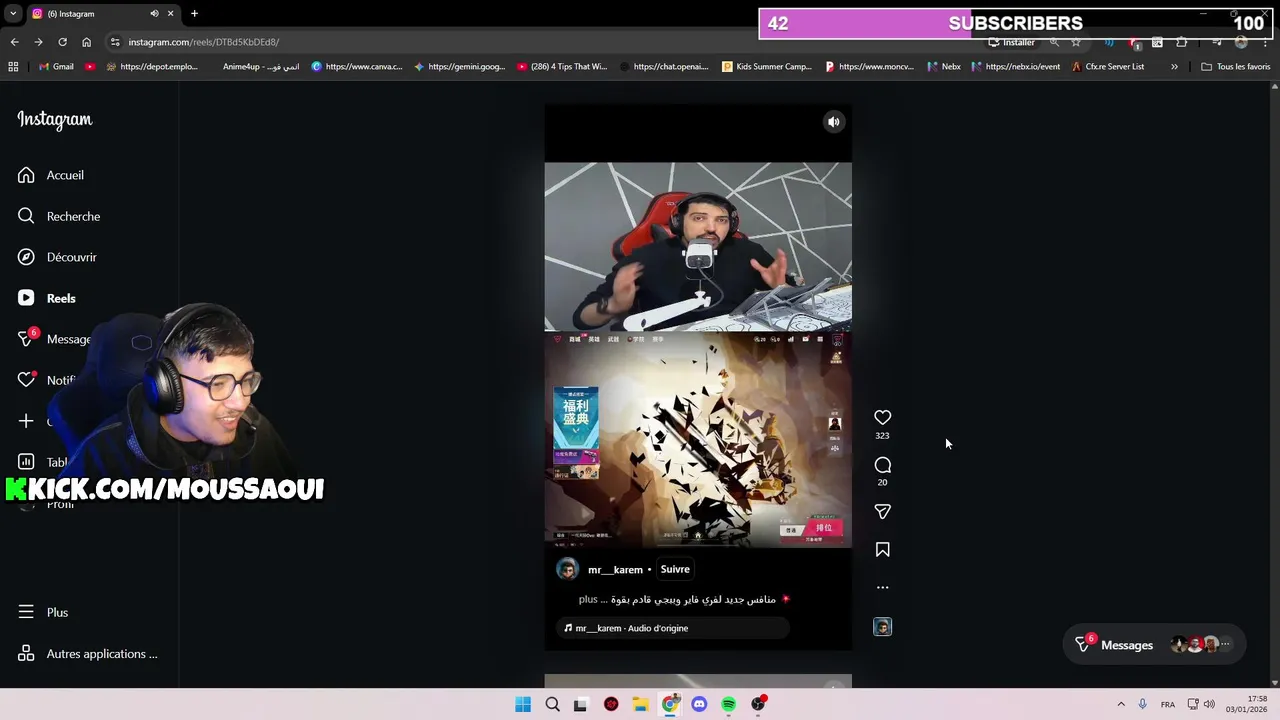Open the Chrome apps grid icon
1280x720 pixels.
point(13,67)
